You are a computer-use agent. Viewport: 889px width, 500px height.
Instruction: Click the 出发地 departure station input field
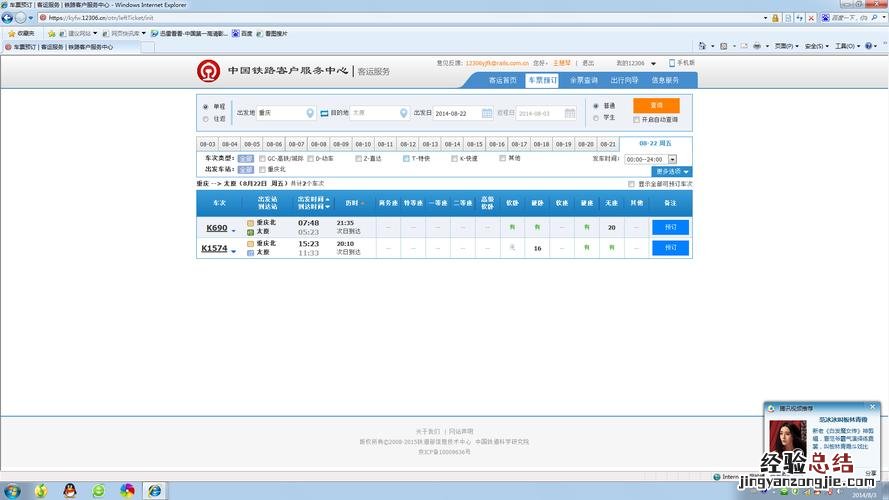pos(280,113)
